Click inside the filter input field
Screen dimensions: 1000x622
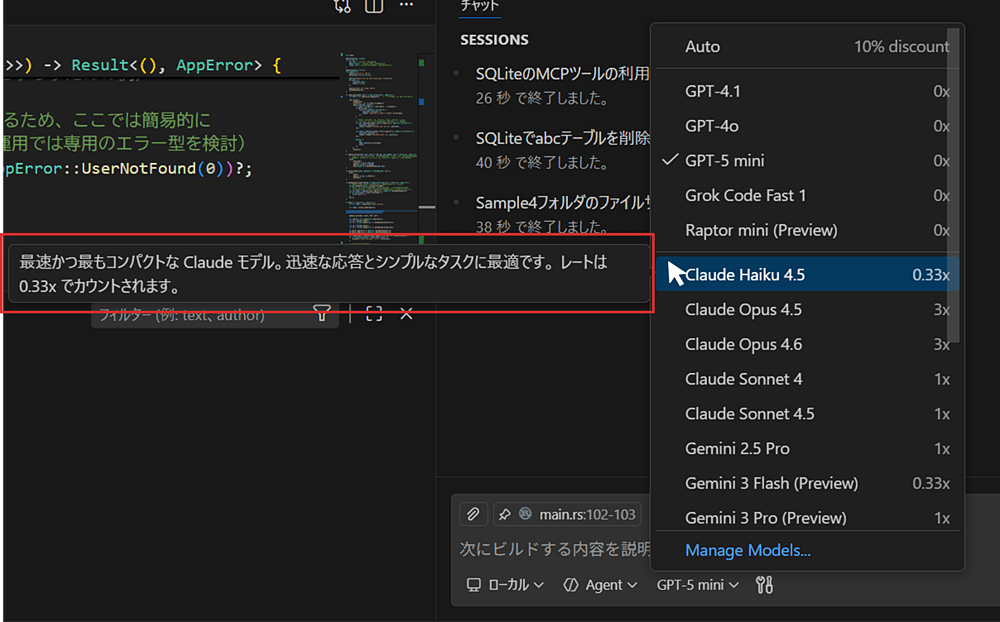(200, 314)
